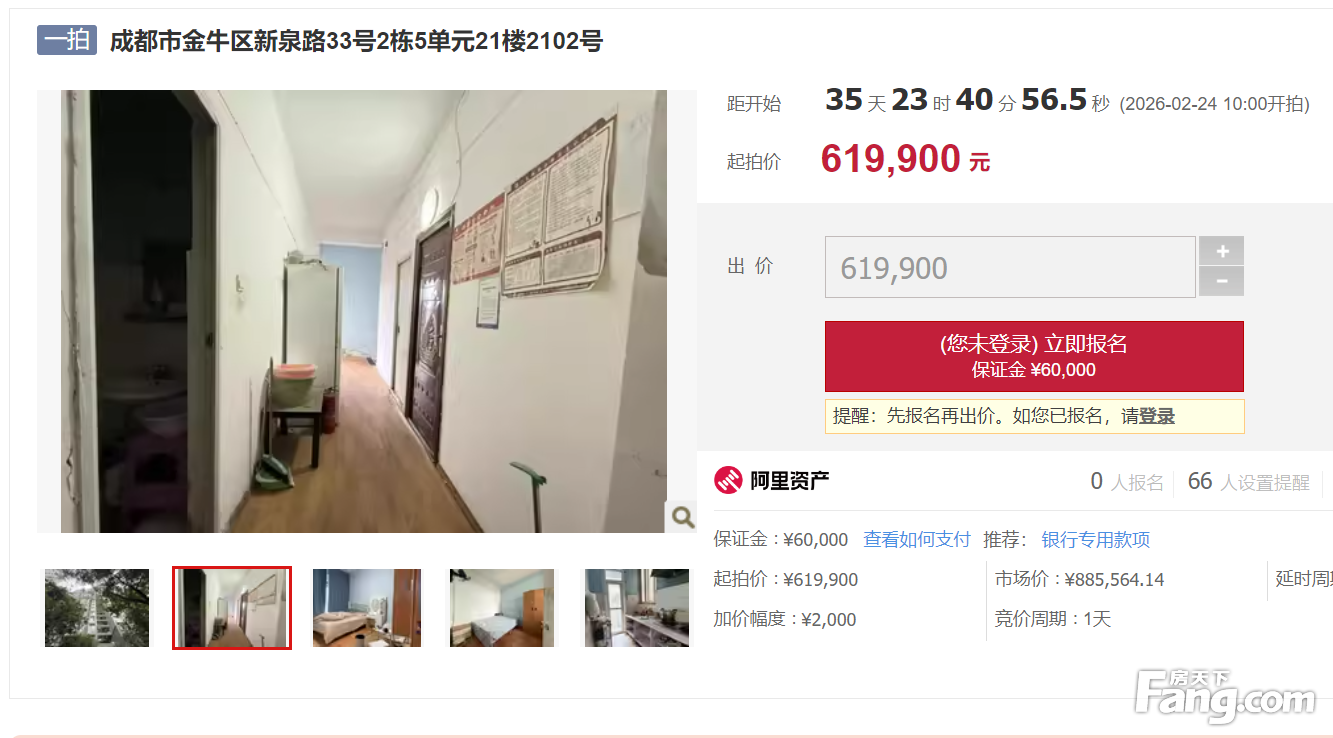Viewport: 1333px width, 738px height.
Task: Select the kitchen counter thumbnail
Action: 637,608
